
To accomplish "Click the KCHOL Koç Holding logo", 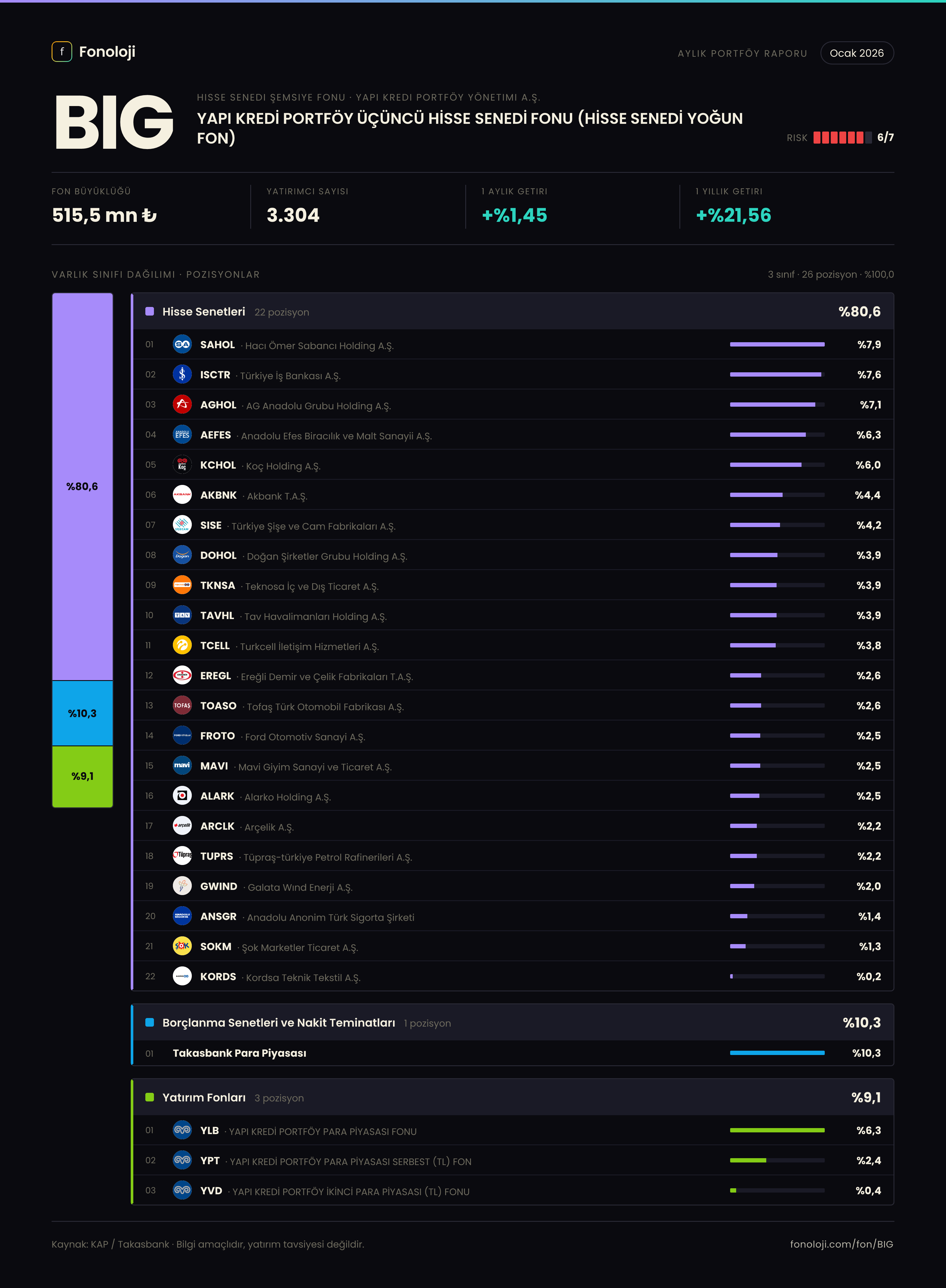I will pos(182,465).
